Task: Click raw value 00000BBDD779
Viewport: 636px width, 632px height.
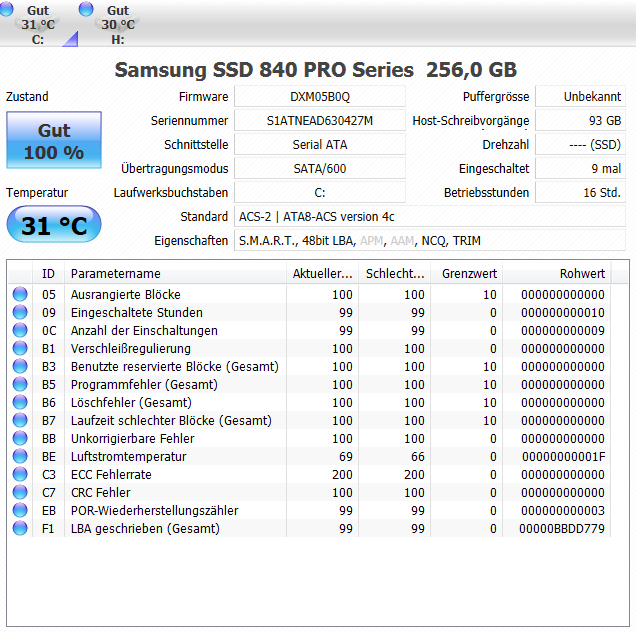Action: point(562,529)
